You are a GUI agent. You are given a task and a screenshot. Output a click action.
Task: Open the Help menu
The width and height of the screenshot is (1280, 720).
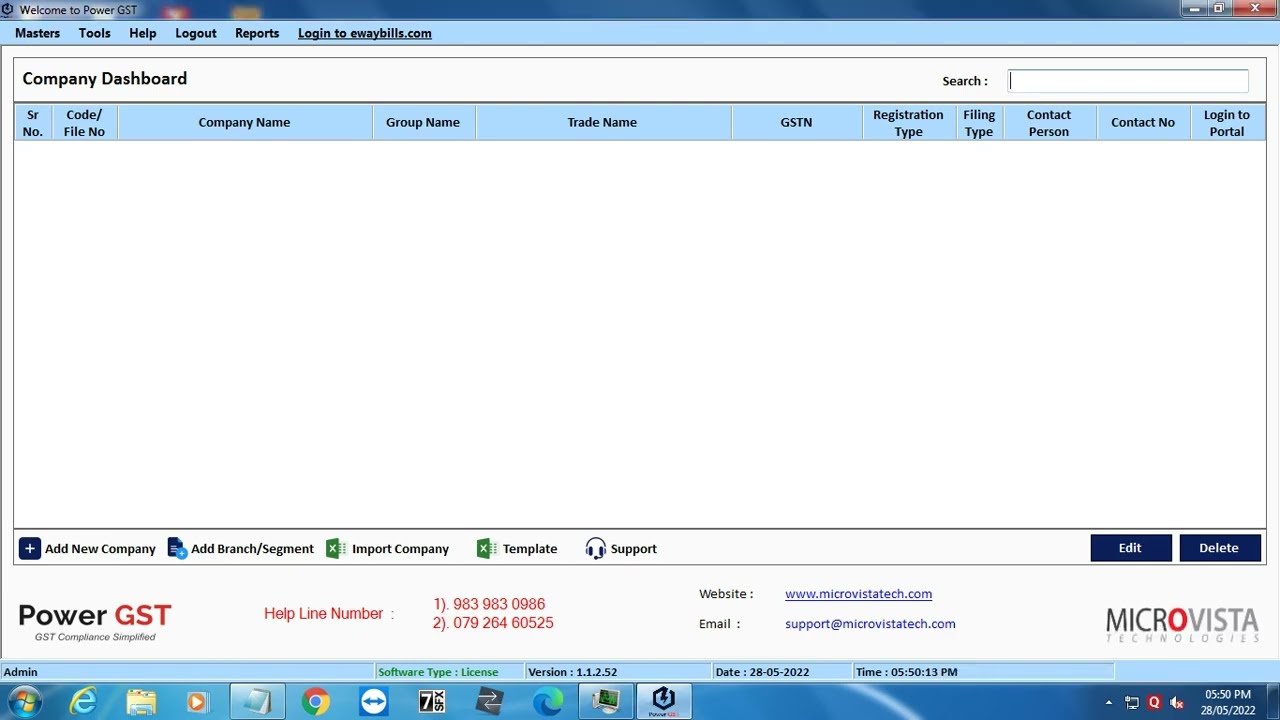[143, 33]
